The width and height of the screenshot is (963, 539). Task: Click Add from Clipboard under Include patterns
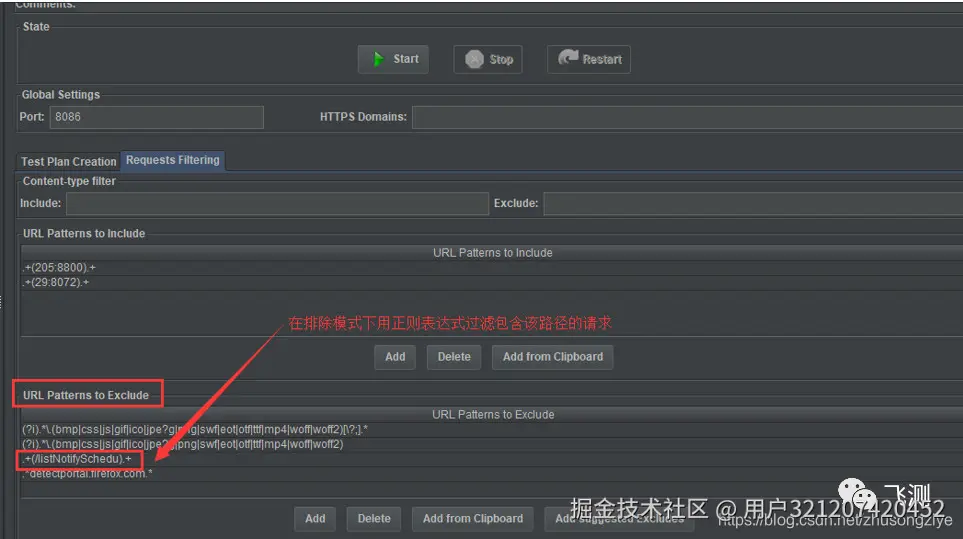(x=553, y=357)
